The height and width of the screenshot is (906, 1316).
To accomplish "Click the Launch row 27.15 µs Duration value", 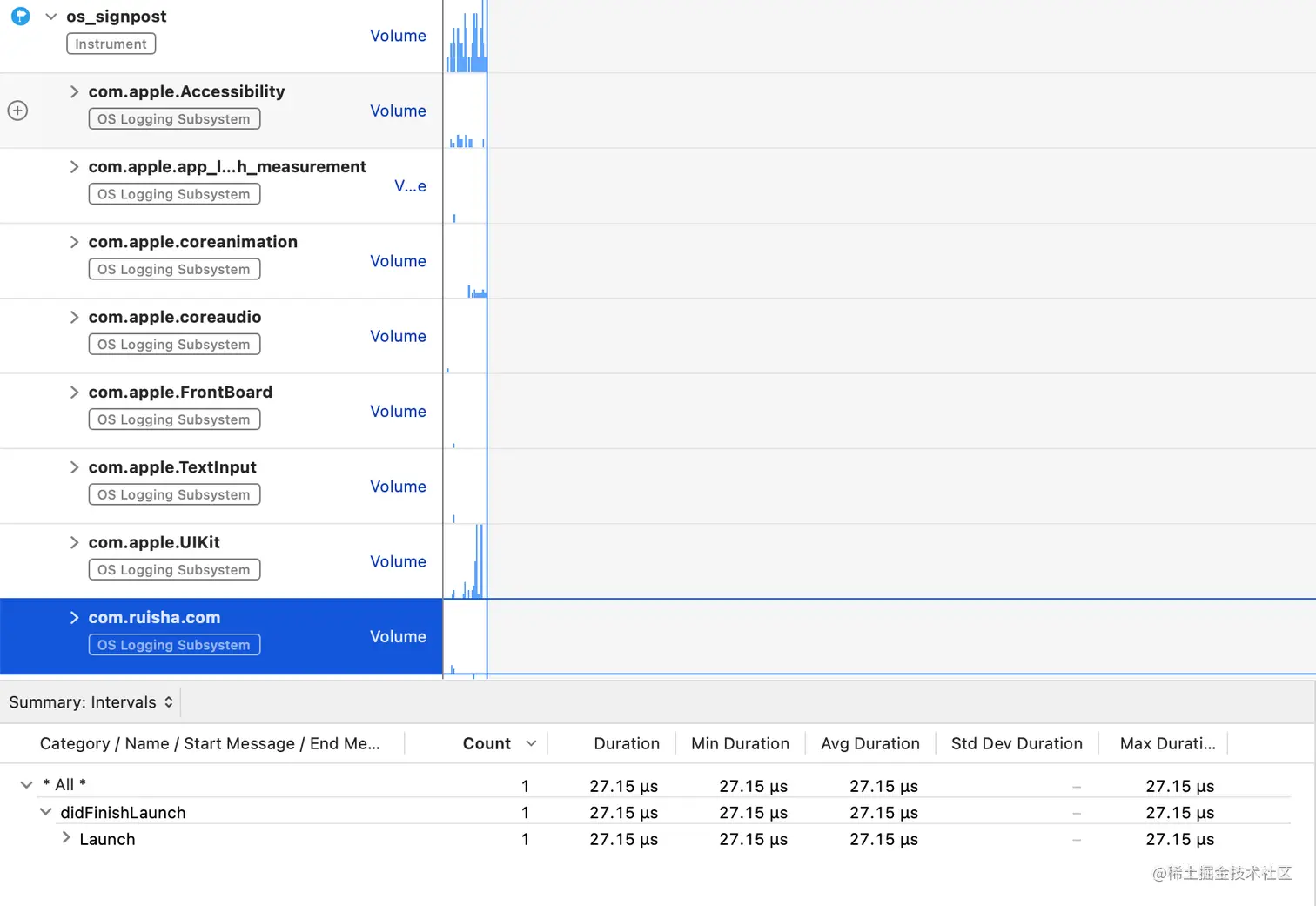I will coord(623,839).
